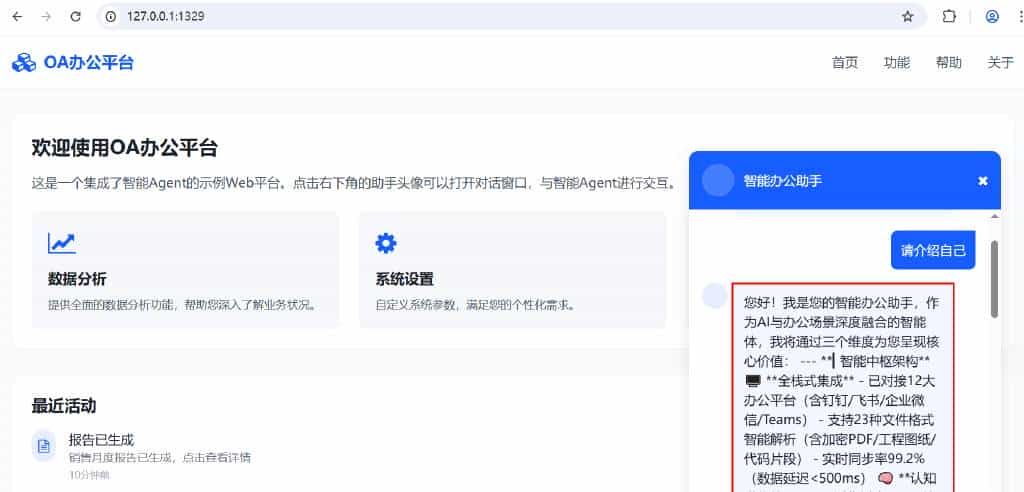Open the 关于 navigation item
This screenshot has width=1024, height=492.
pos(1000,63)
